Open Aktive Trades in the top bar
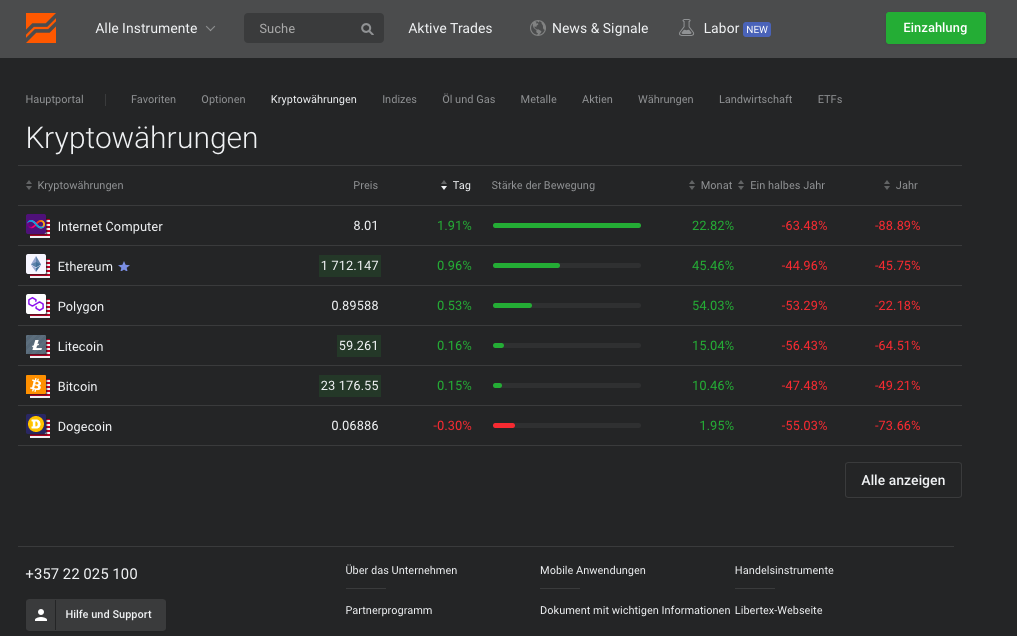Screen dimensions: 1017x636 point(450,29)
